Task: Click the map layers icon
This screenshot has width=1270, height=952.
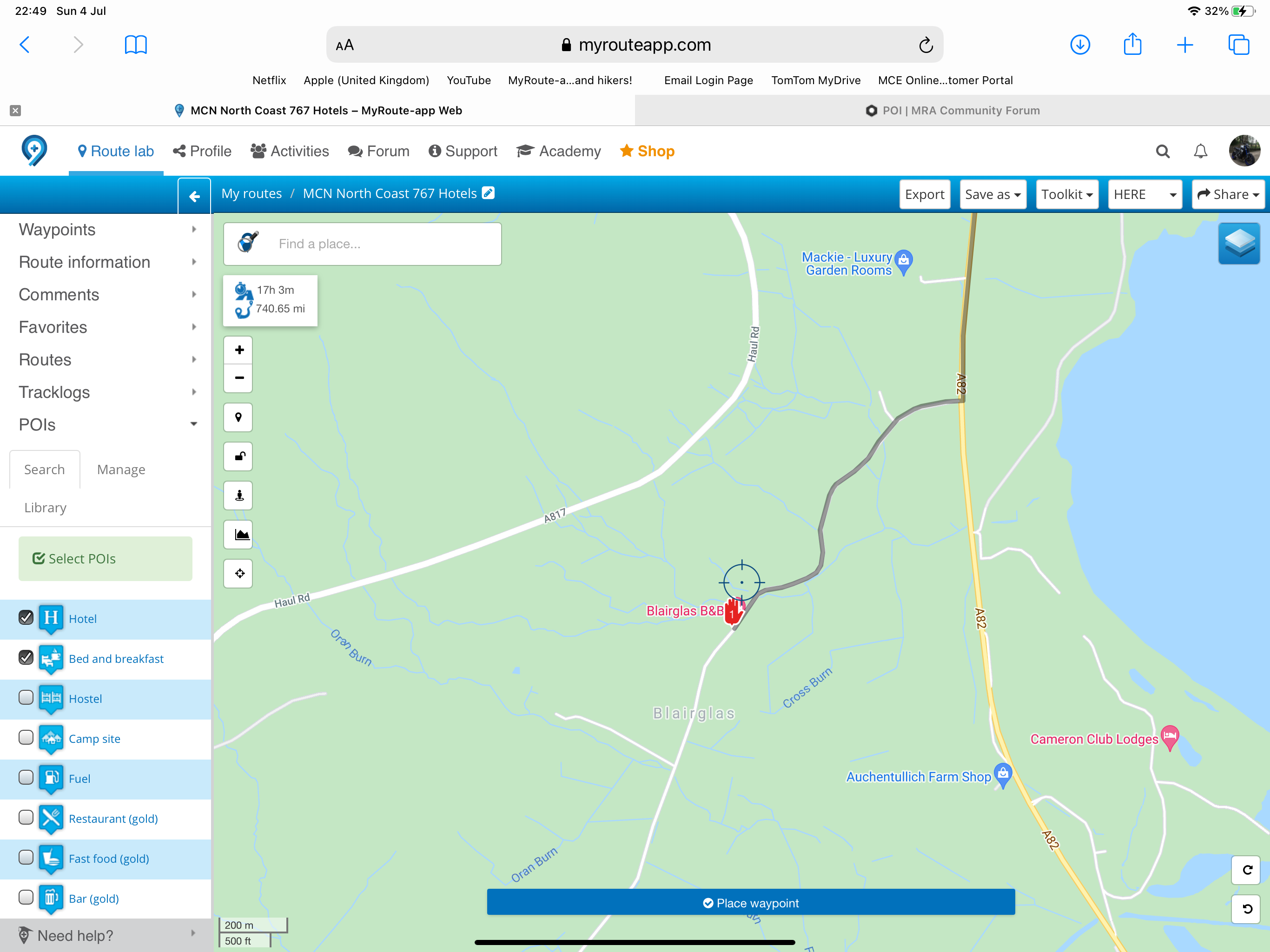Action: (x=1238, y=244)
